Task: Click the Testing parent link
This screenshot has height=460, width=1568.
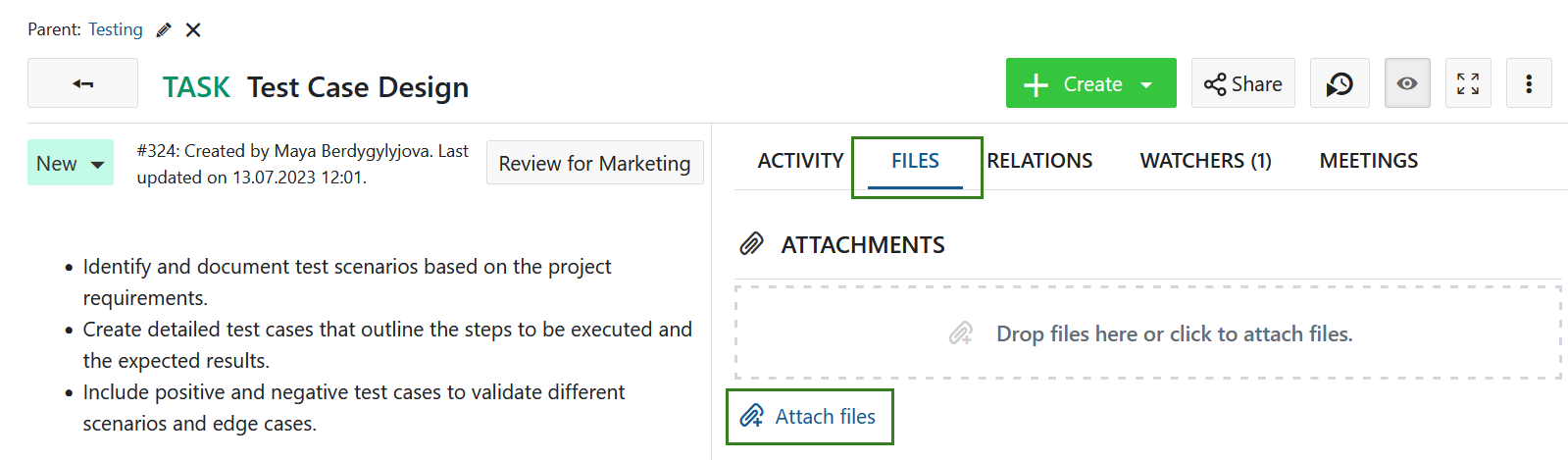Action: click(116, 29)
